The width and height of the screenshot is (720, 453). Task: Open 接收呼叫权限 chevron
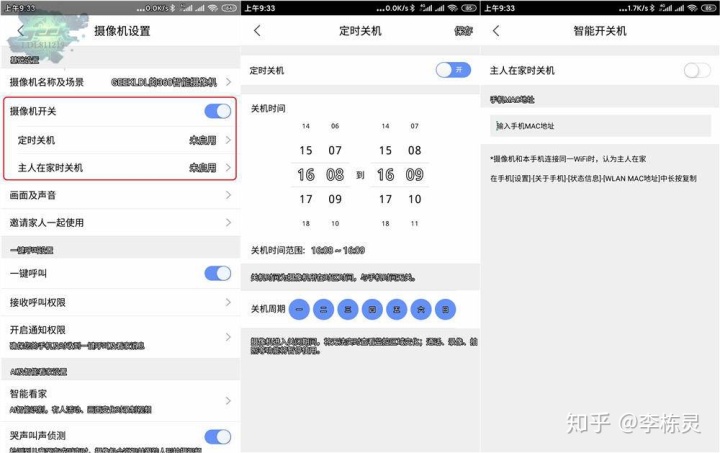pyautogui.click(x=228, y=302)
